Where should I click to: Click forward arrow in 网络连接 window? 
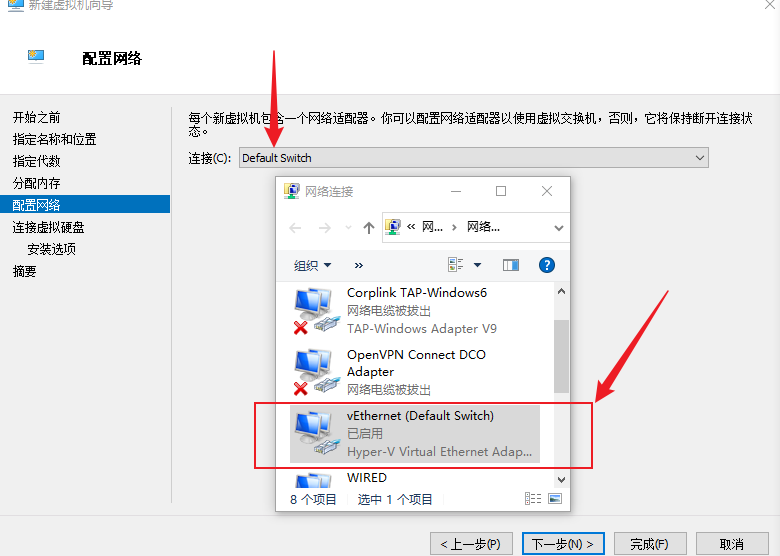pos(325,228)
